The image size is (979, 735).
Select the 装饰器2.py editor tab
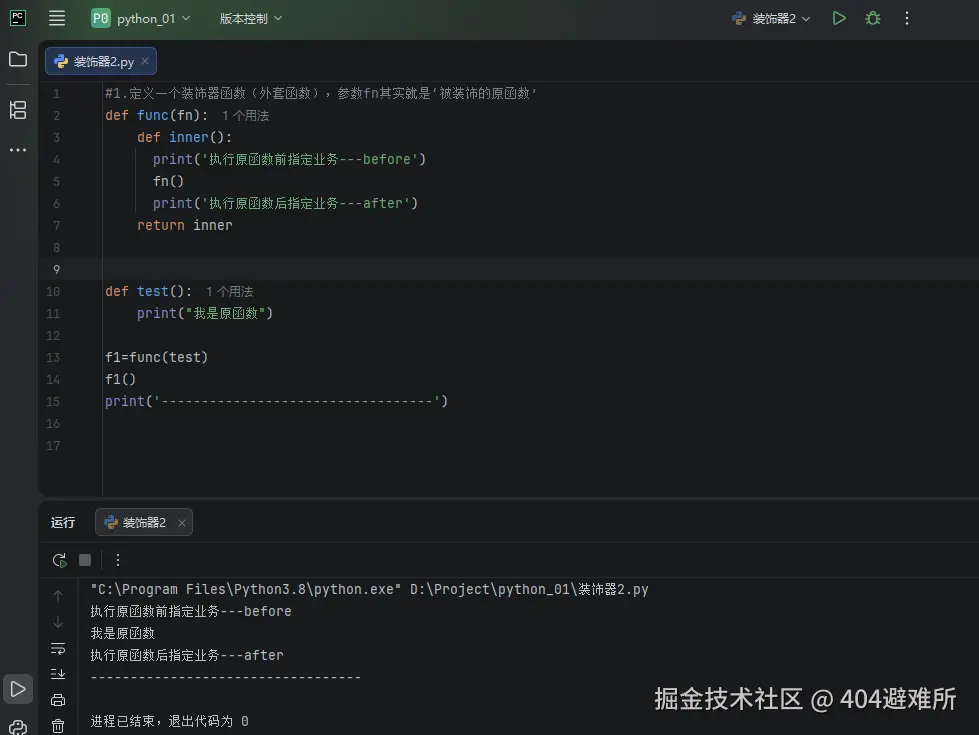(x=101, y=61)
